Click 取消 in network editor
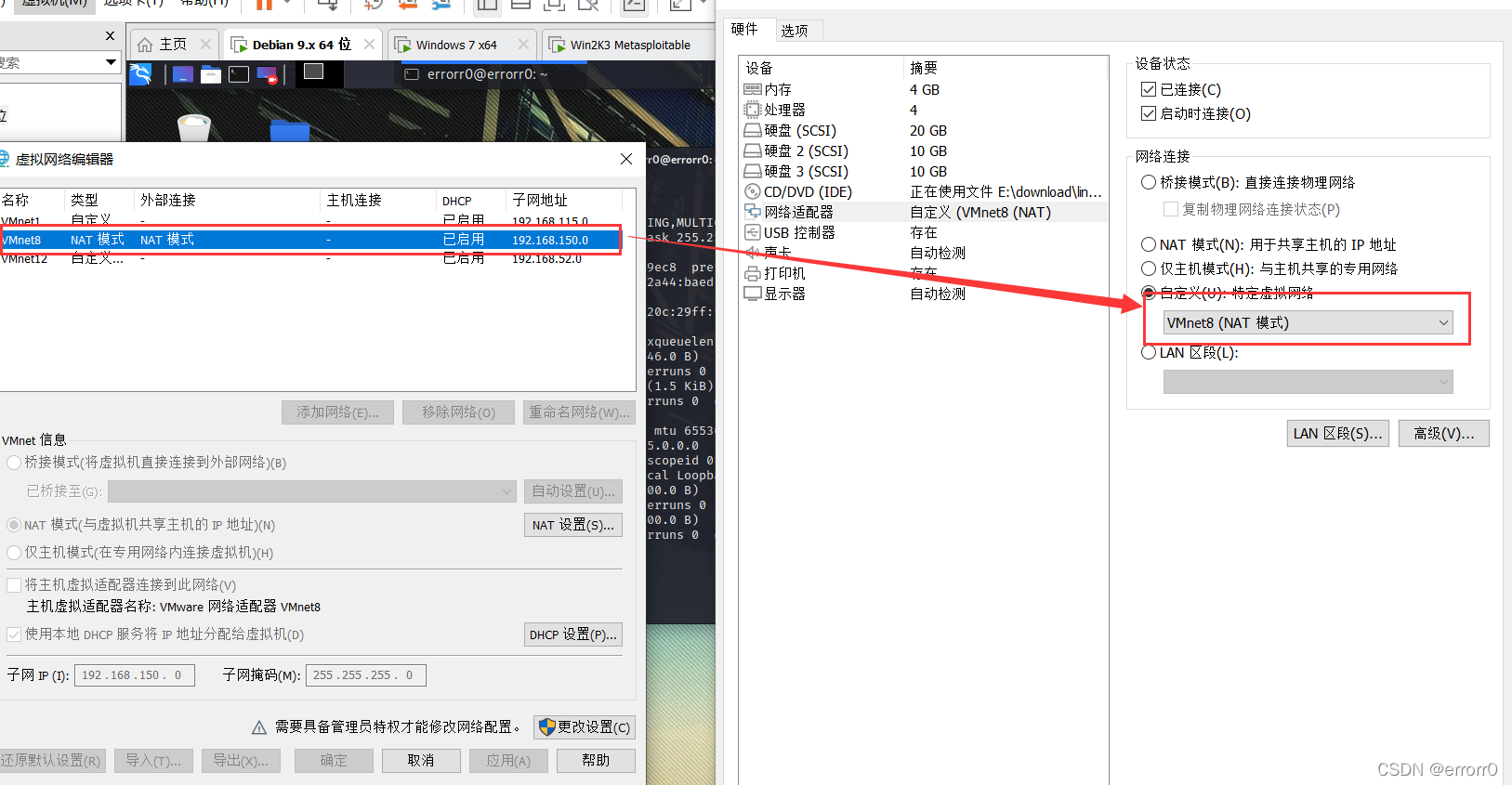1512x785 pixels. click(421, 760)
